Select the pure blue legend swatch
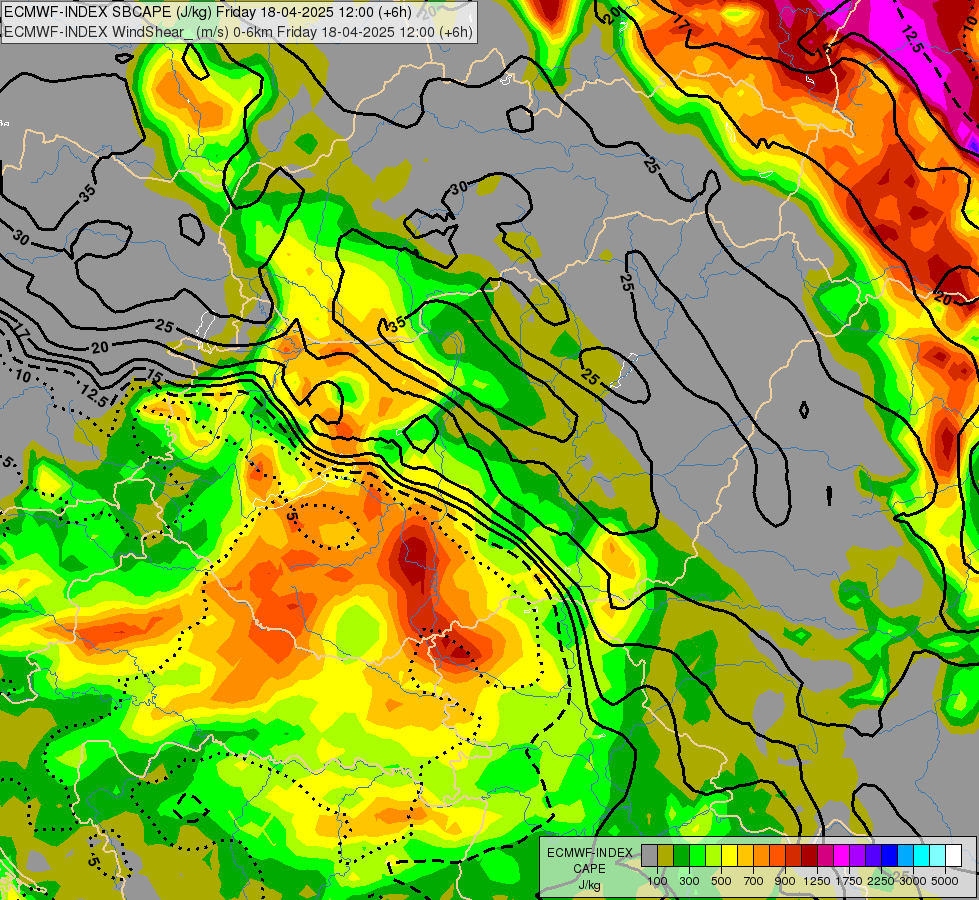The width and height of the screenshot is (979, 900). point(890,856)
